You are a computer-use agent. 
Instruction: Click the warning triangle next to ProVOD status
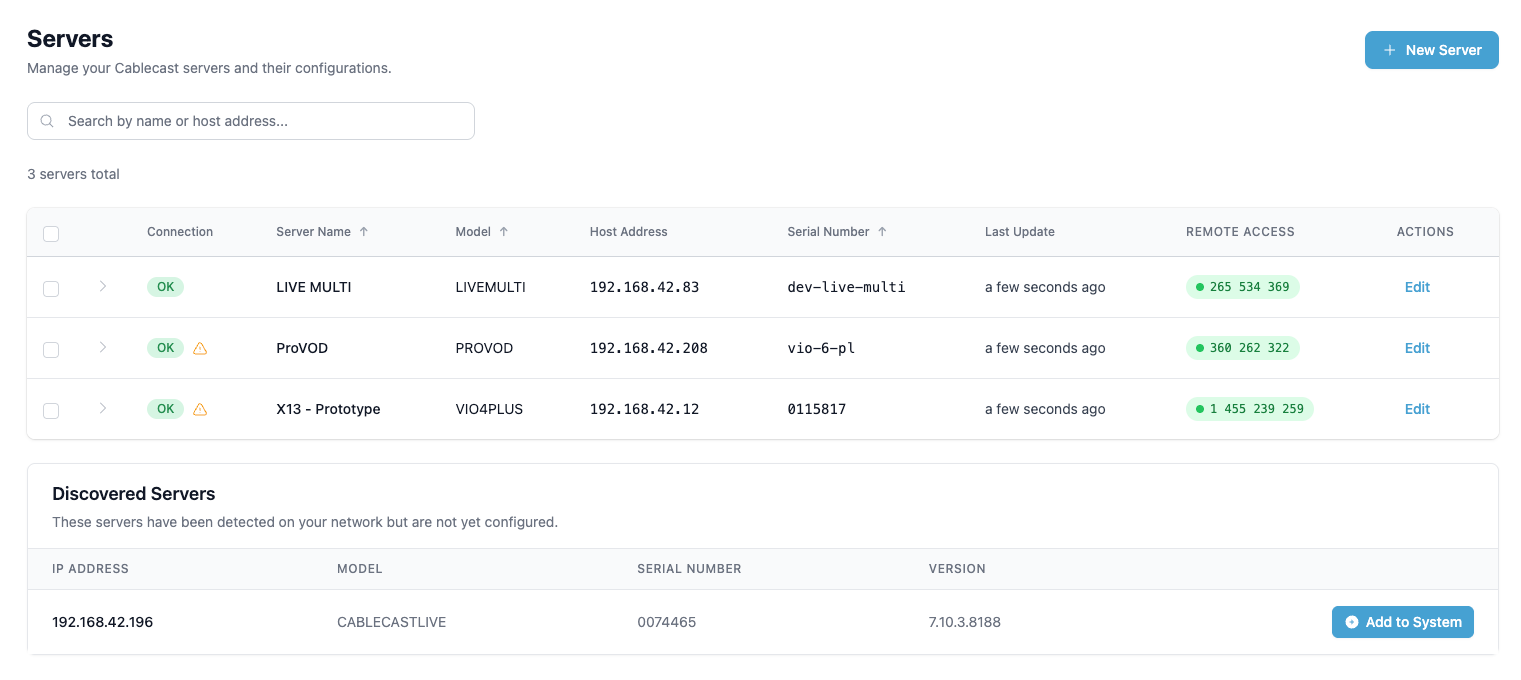tap(200, 348)
